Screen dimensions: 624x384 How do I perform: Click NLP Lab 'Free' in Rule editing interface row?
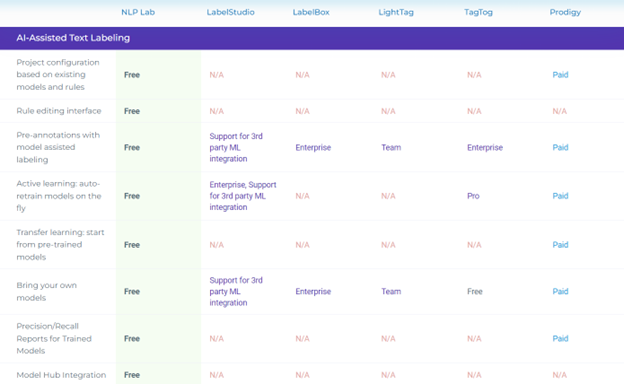(x=132, y=111)
